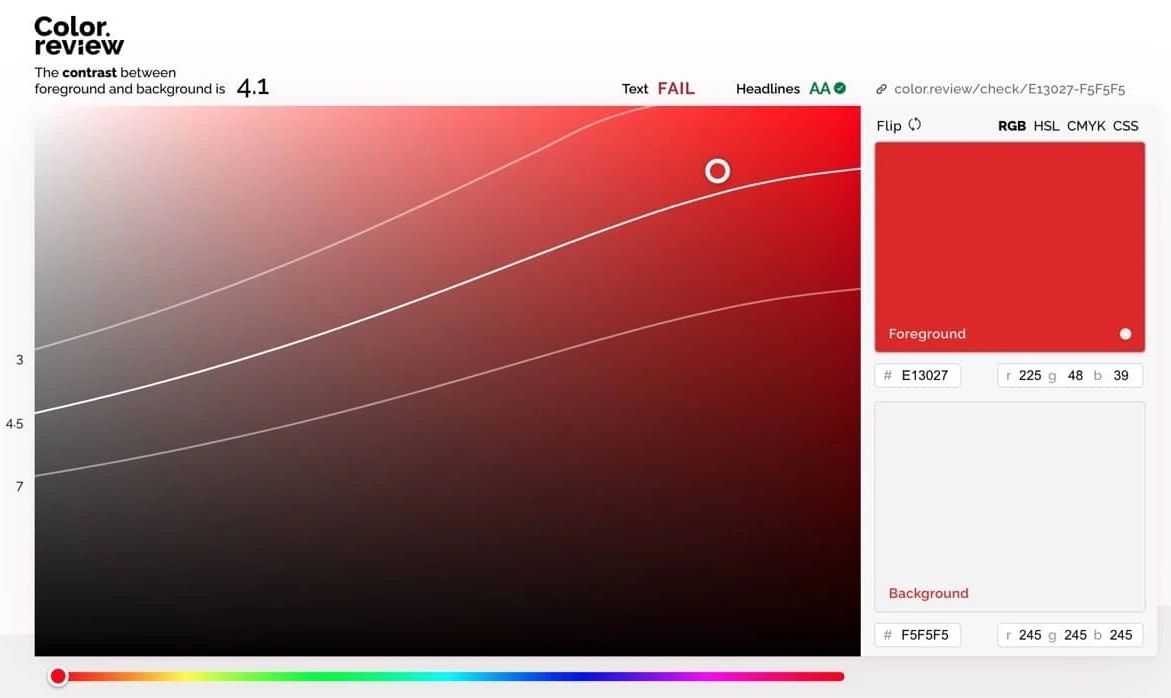Screen dimensions: 1171x698
Task: Switch color mode to HSL
Action: click(1046, 126)
